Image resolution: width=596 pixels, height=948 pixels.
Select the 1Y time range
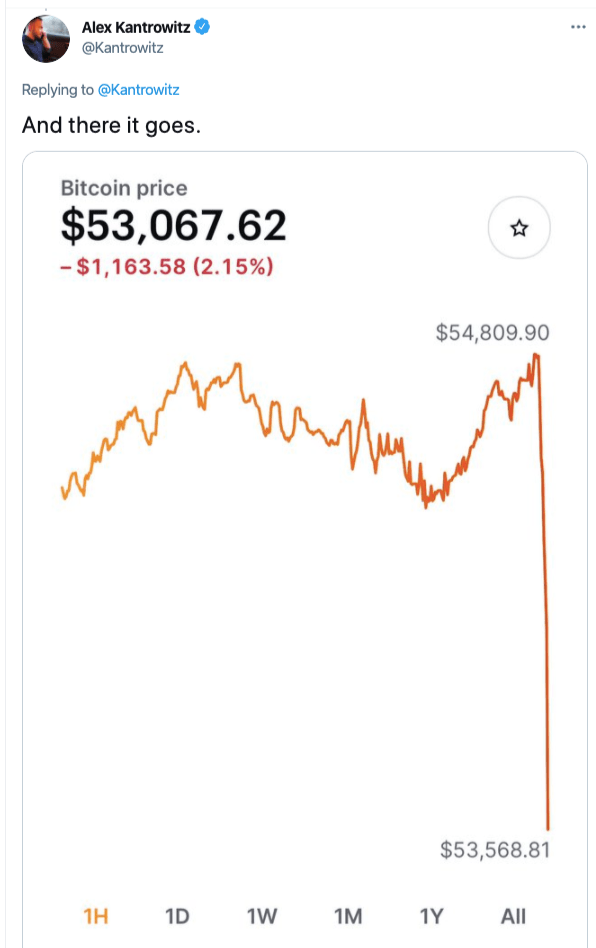(432, 917)
